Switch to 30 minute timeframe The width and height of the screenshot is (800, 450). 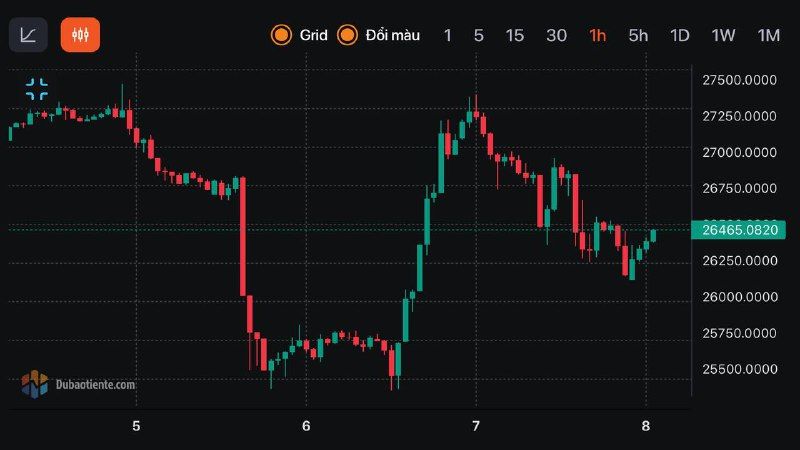coord(556,35)
